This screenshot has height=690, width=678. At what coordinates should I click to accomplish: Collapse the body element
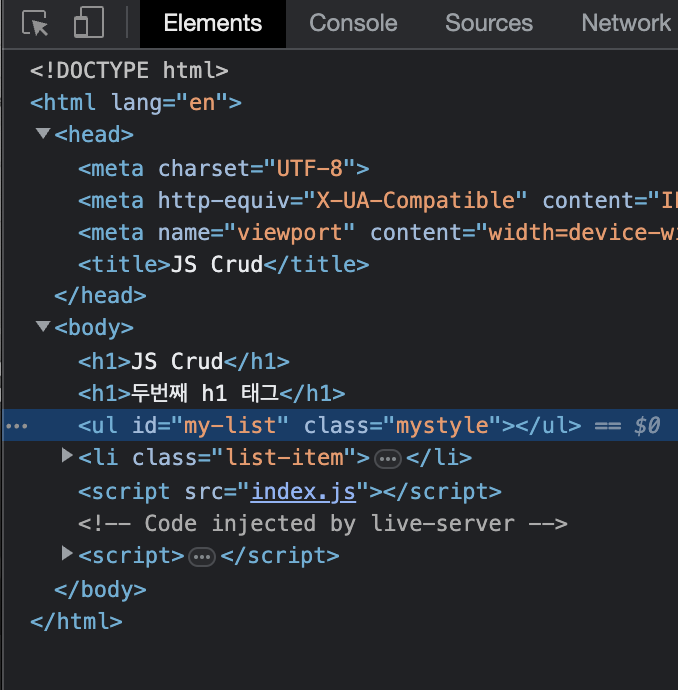(43, 327)
